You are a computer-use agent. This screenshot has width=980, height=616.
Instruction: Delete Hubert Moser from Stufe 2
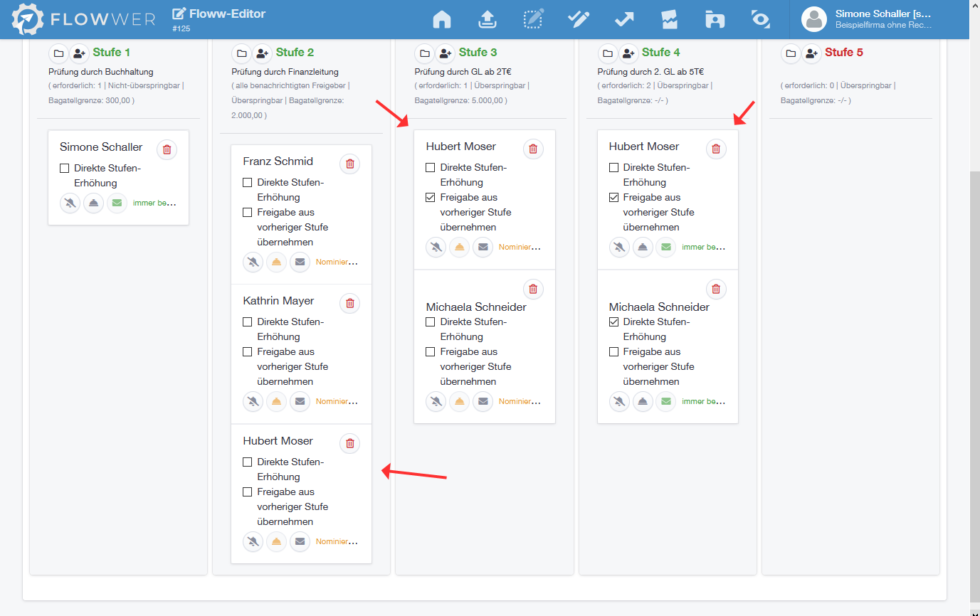350,443
